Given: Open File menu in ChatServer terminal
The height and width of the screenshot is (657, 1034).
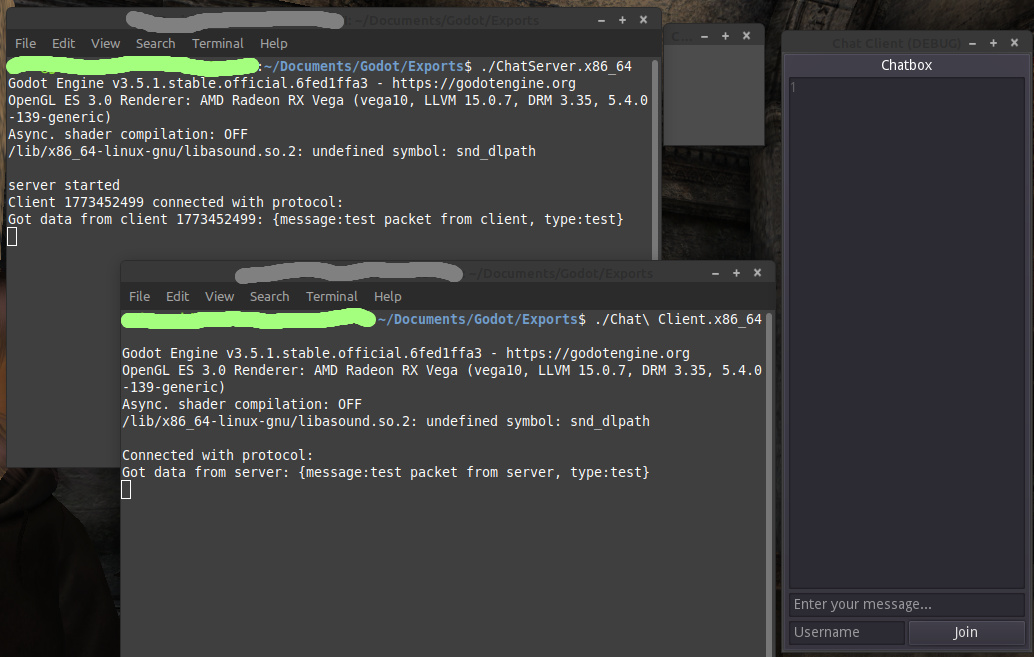Looking at the screenshot, I should click(25, 43).
